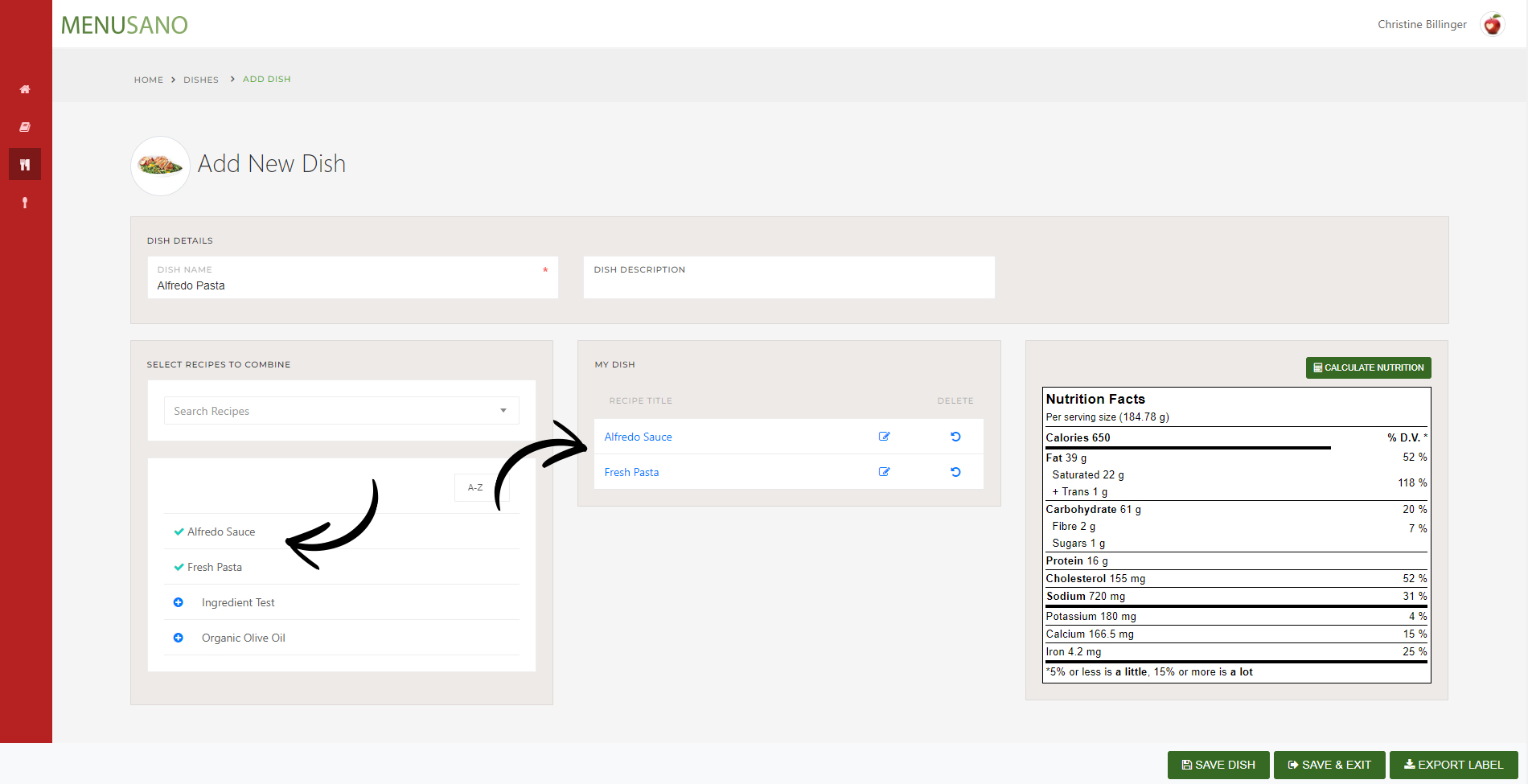Navigate to Home breadcrumb
Screen dimensions: 1528x784
pyautogui.click(x=148, y=80)
